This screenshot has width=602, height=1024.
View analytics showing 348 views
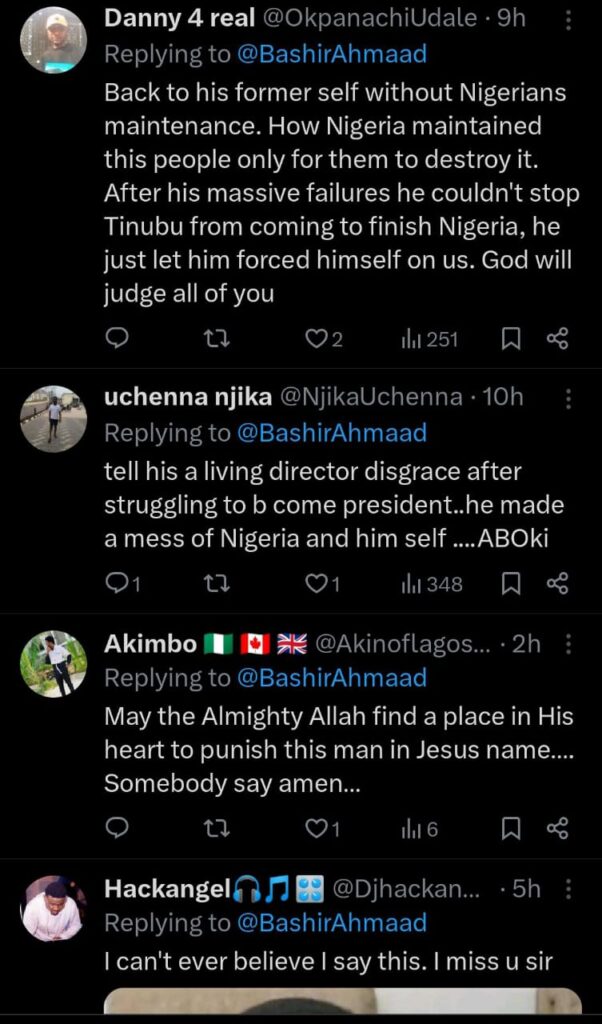point(431,583)
